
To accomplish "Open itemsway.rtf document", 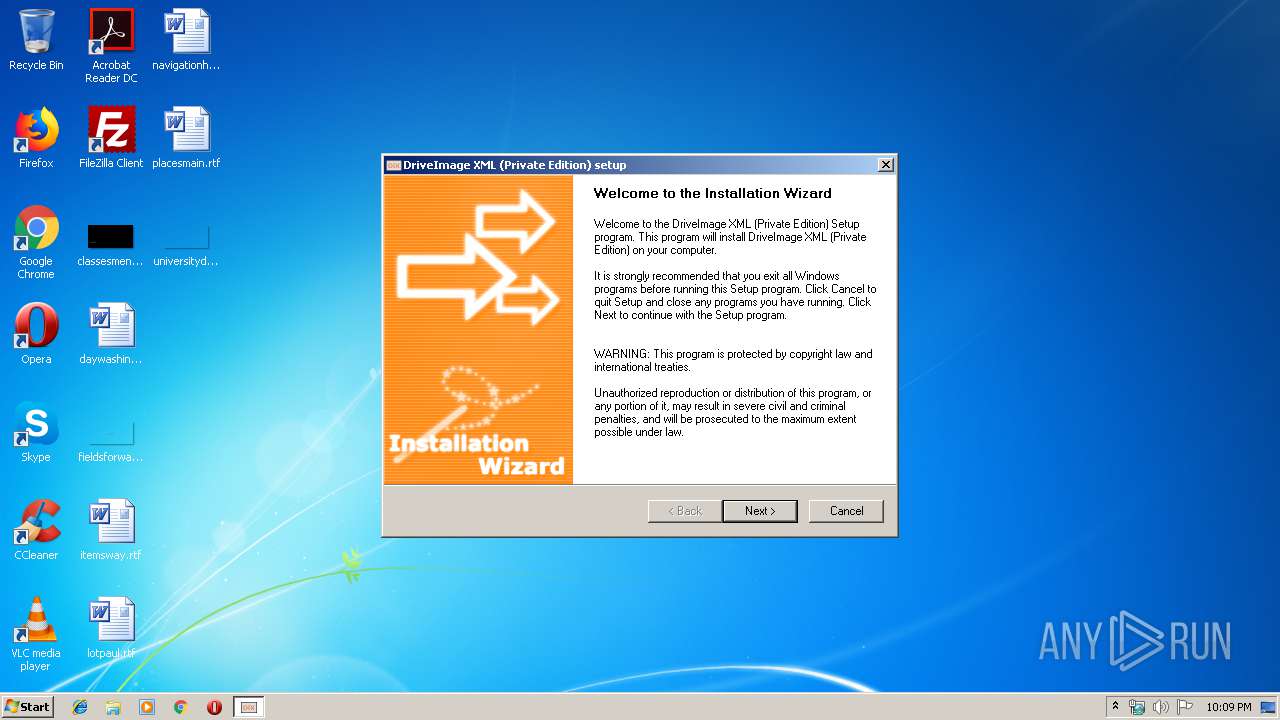I will (111, 530).
